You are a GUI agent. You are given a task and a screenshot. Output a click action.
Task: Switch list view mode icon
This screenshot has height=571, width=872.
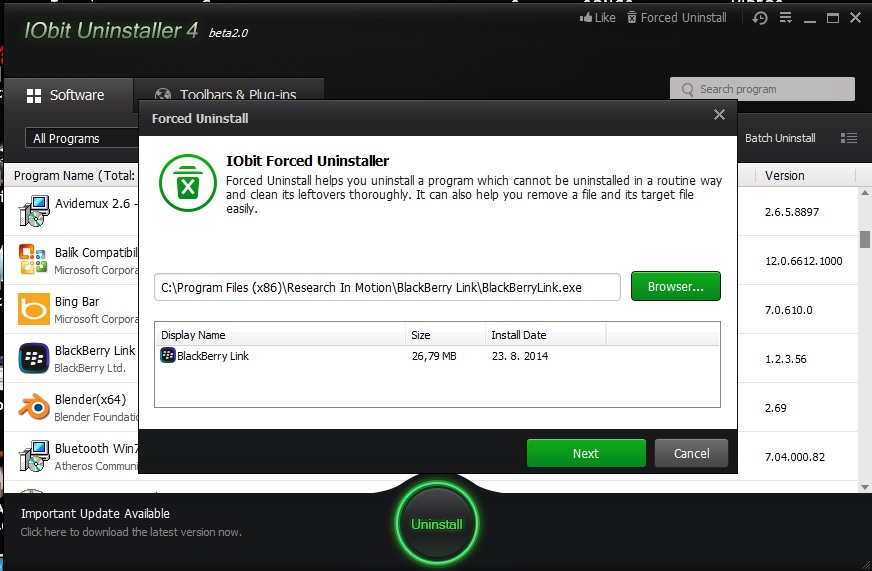coord(849,138)
